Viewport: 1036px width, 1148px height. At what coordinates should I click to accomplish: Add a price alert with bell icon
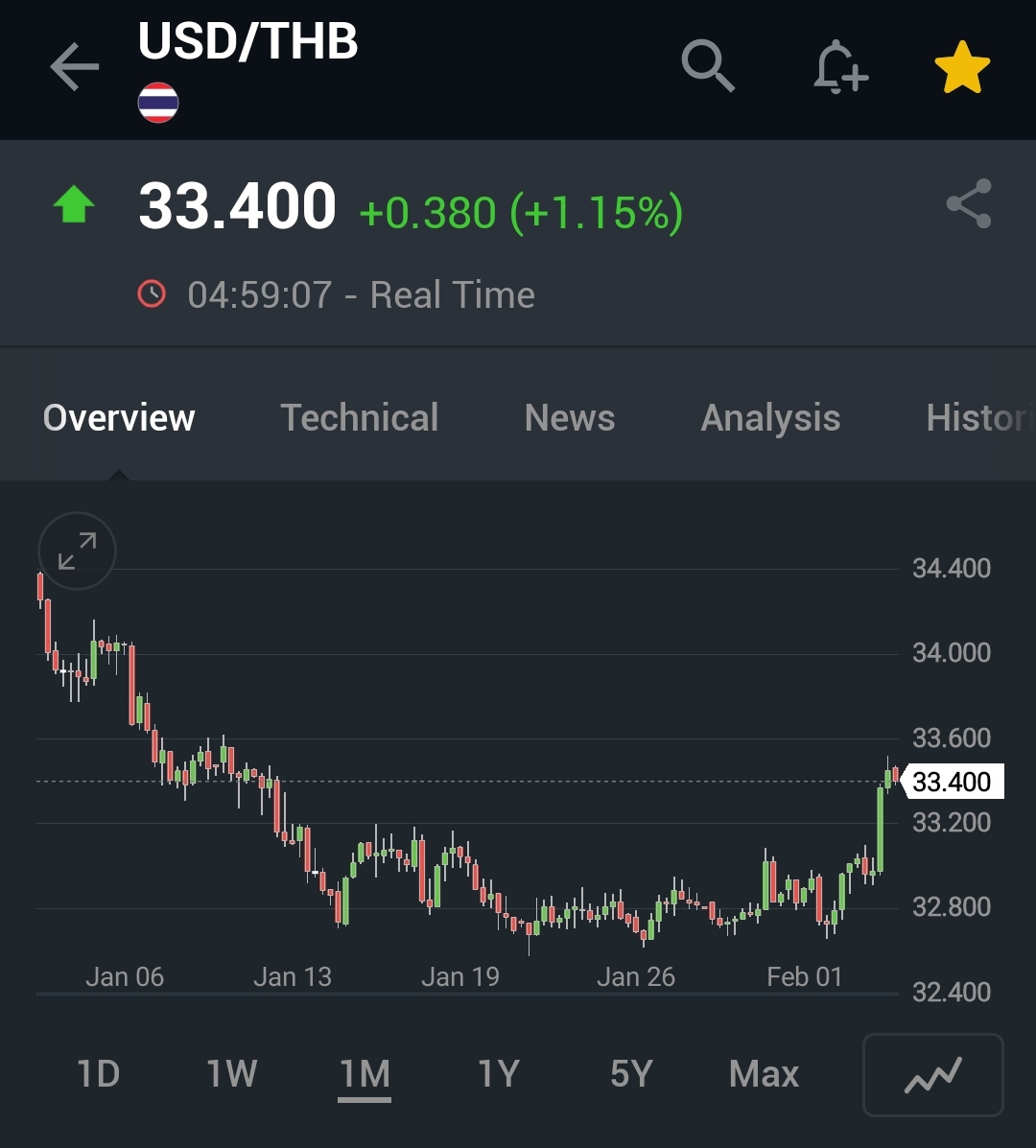click(839, 66)
